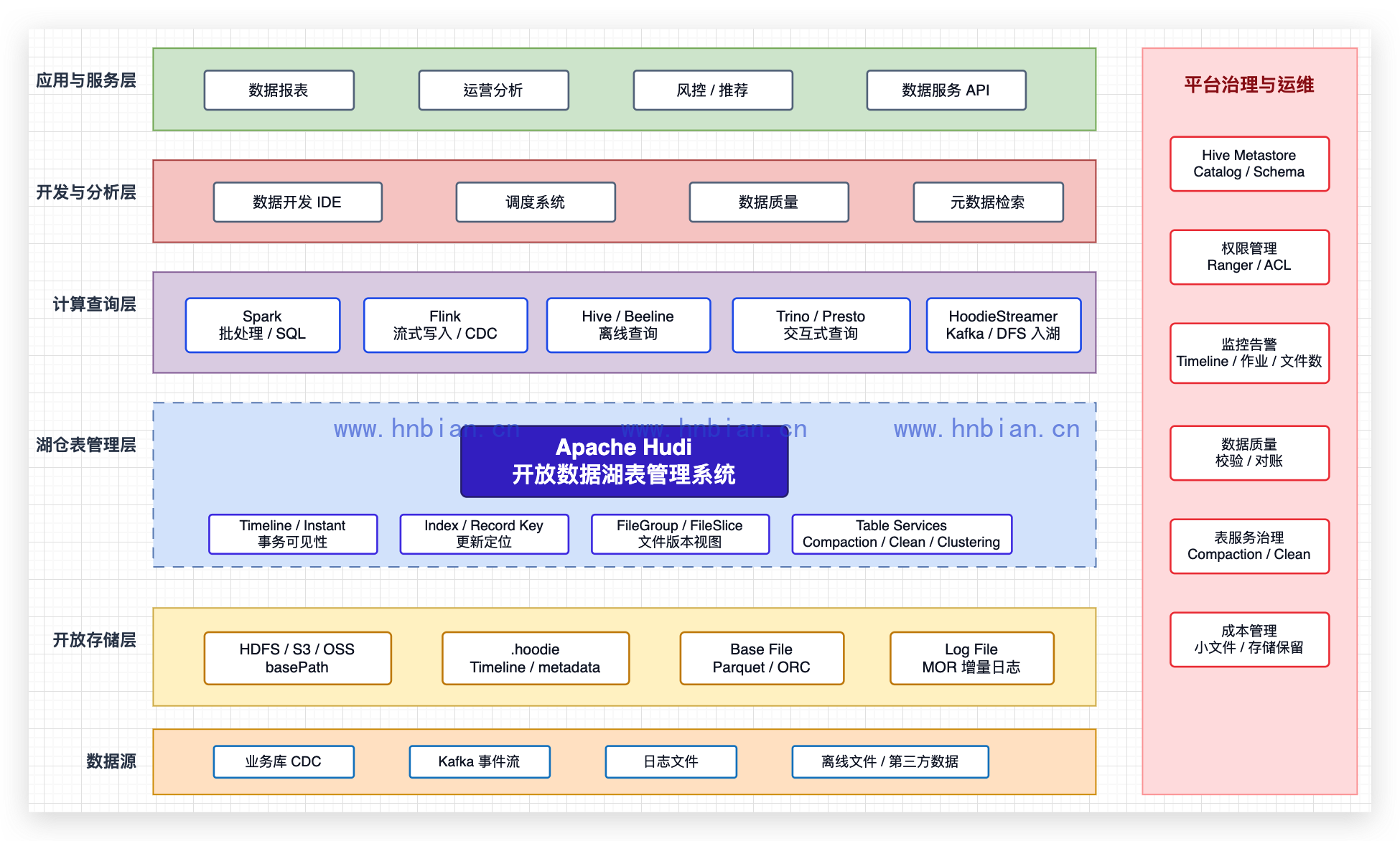
Task: Select the Spark 批处理 / SQL box
Action: [263, 325]
